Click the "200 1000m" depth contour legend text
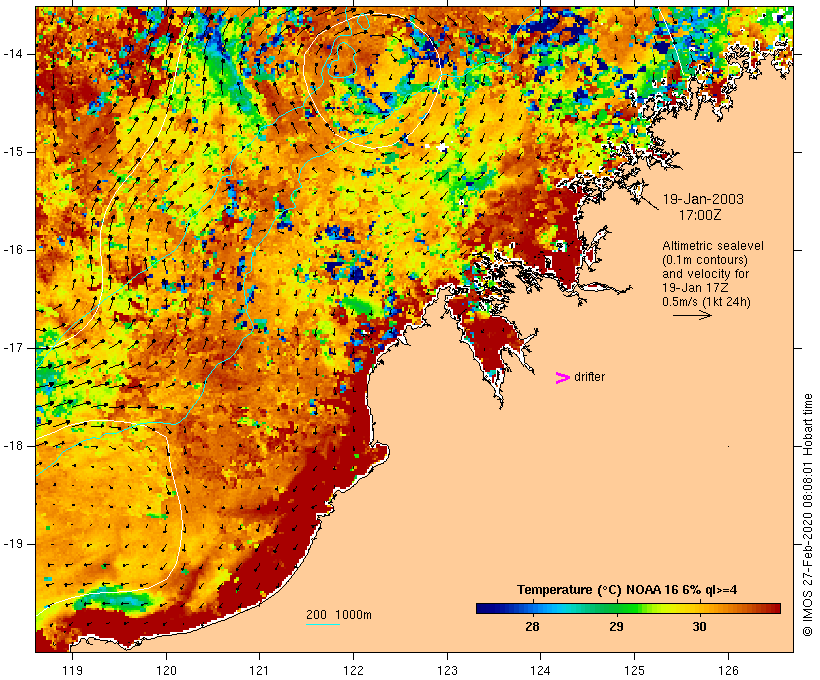Viewport: 820px width, 680px height. pyautogui.click(x=338, y=614)
